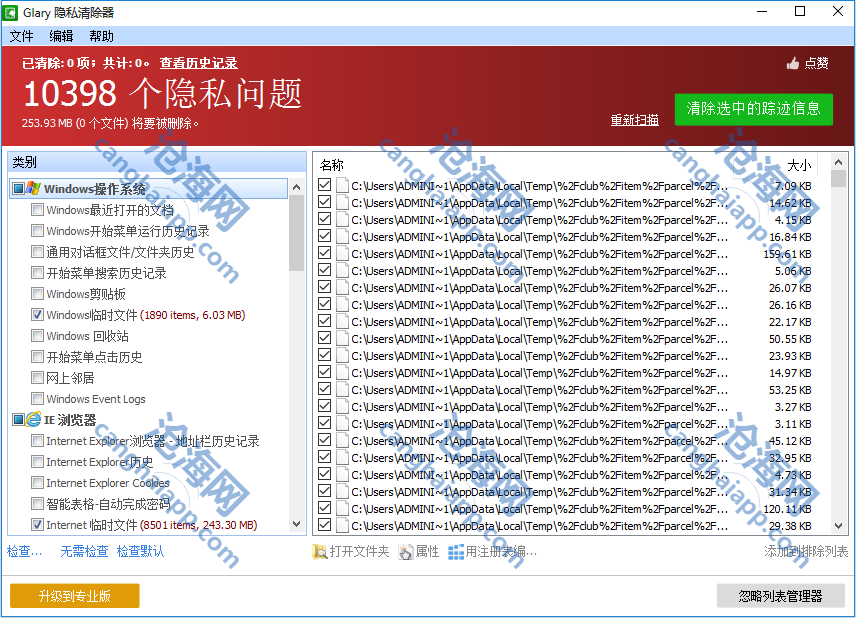Click the file icon in the 50.55 KB row
The image size is (856, 618).
(342, 338)
